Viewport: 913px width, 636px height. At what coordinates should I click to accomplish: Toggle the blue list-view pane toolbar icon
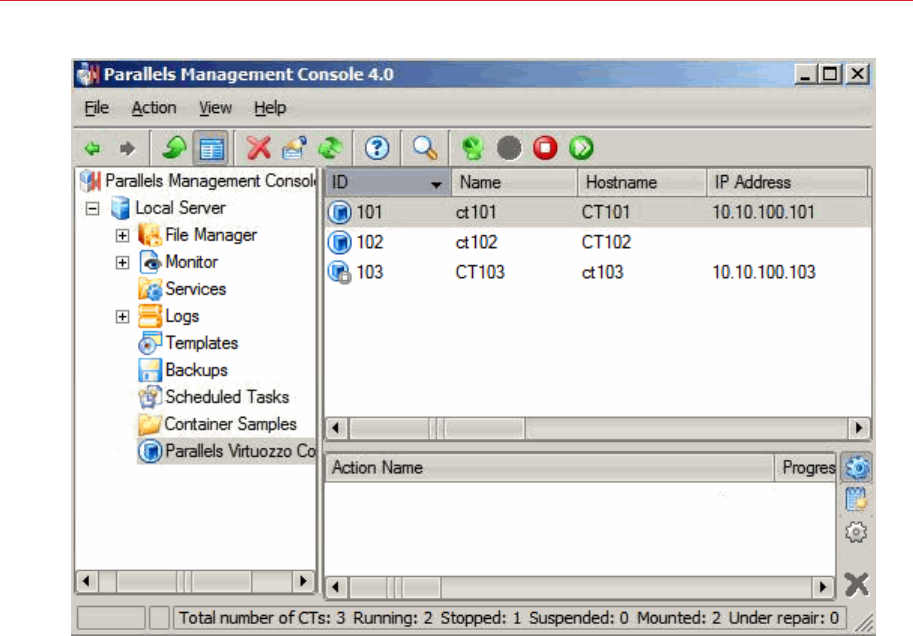211,148
